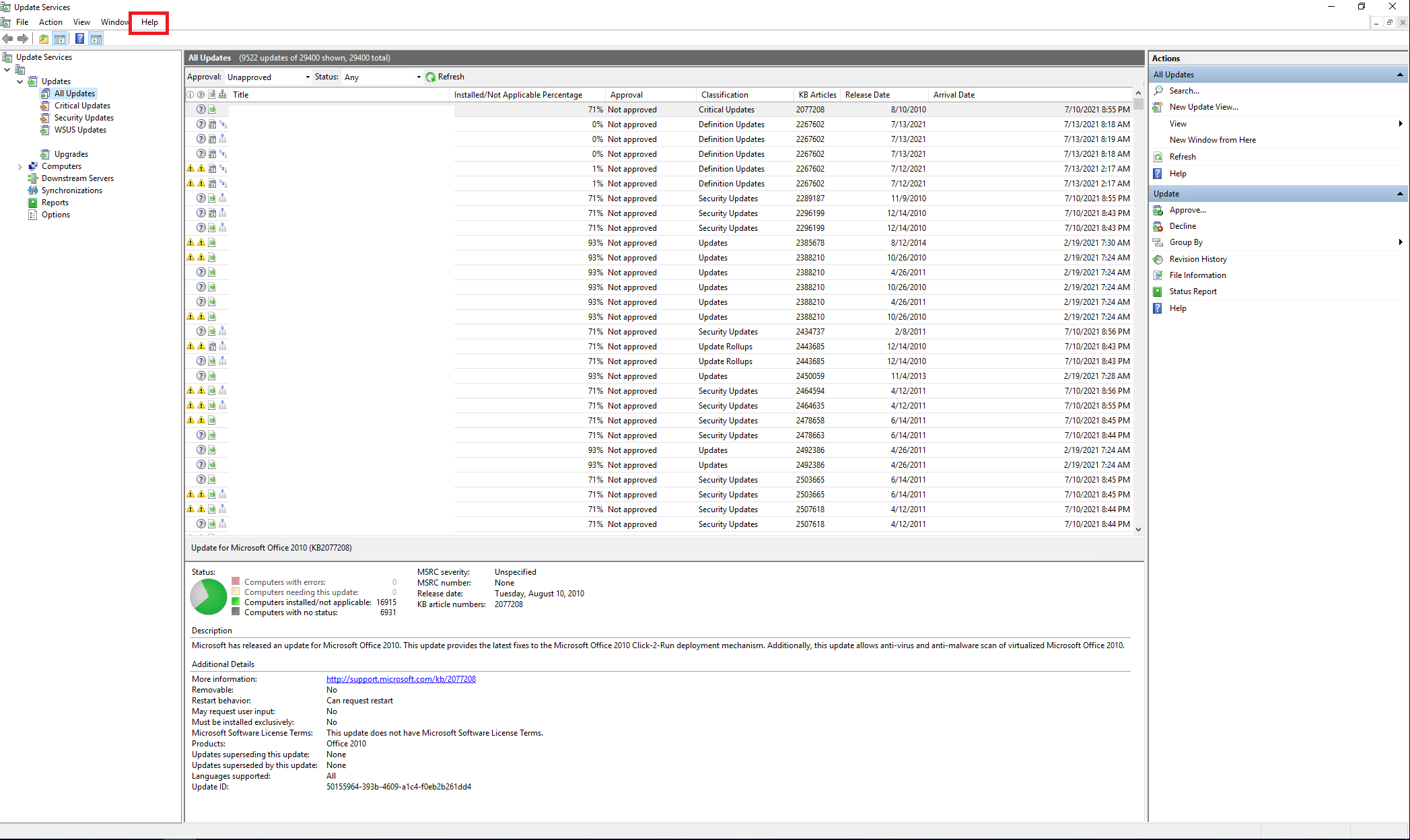Select the WSUS Updates node icon
The height and width of the screenshot is (840, 1410).
(x=45, y=130)
